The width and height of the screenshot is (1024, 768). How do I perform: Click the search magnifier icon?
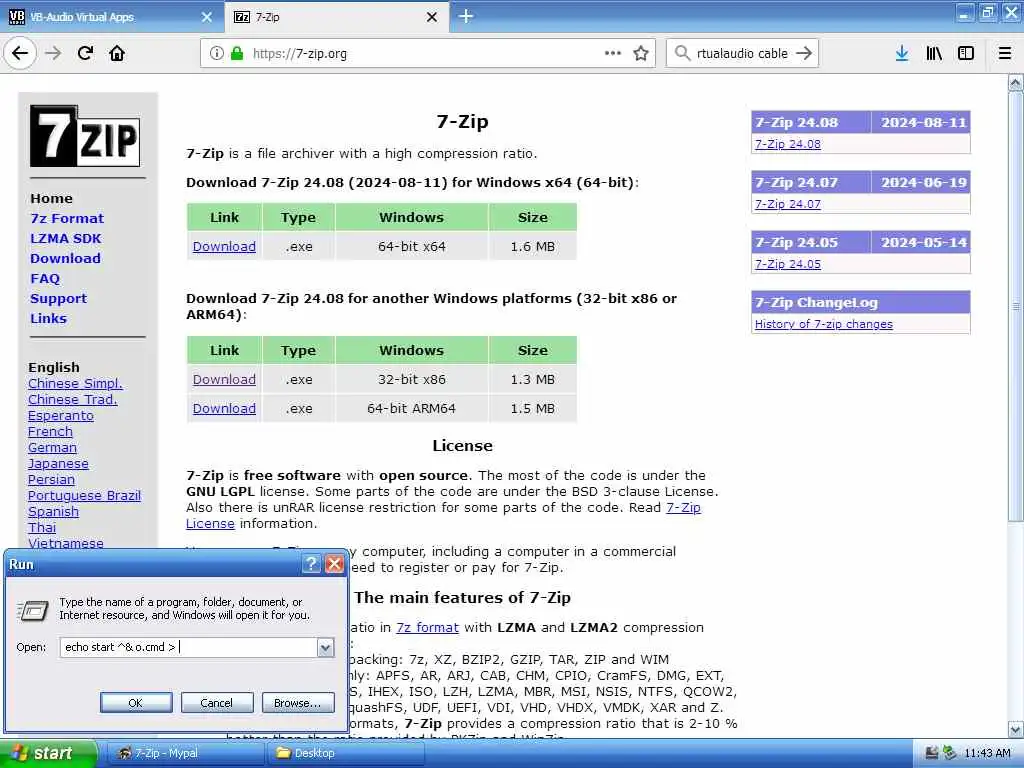[682, 54]
